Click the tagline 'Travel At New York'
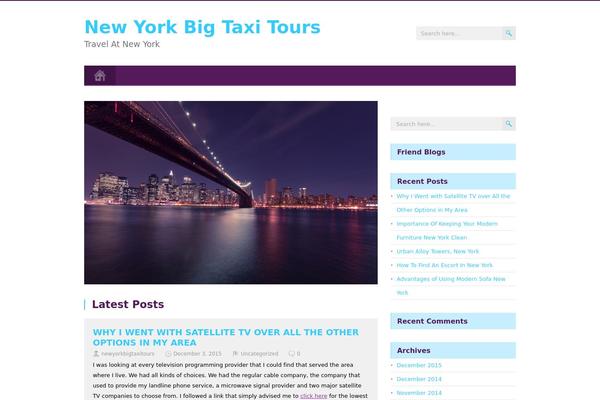The width and height of the screenshot is (600, 400). 122,44
